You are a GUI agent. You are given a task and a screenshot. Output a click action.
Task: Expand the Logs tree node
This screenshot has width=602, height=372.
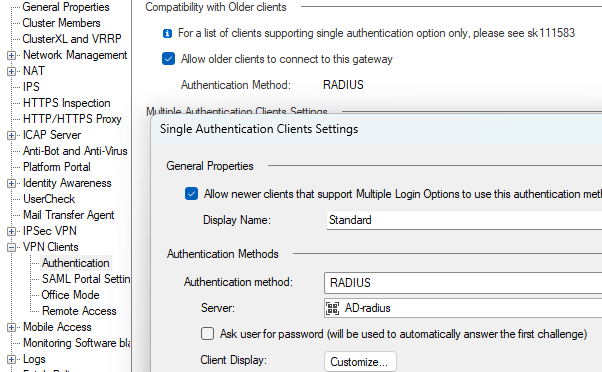point(12,360)
